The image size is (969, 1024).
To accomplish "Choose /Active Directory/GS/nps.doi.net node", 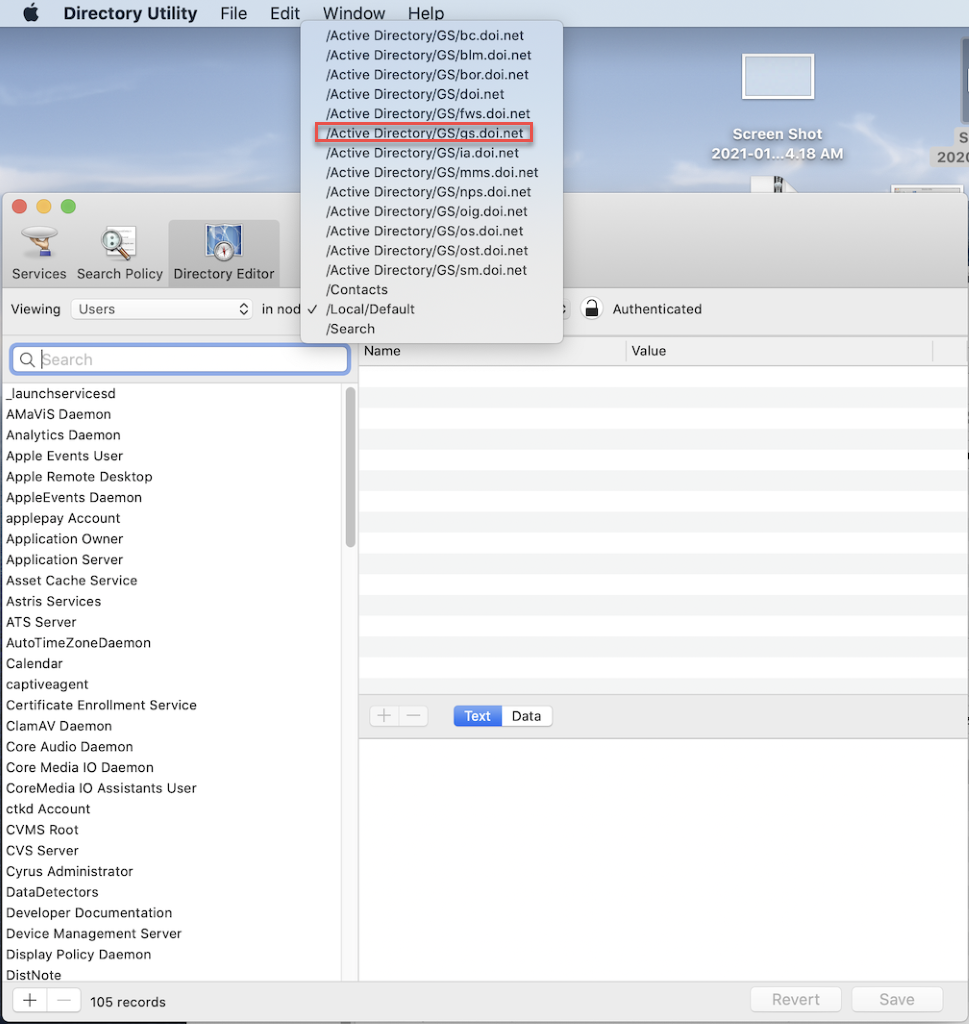I will click(432, 192).
